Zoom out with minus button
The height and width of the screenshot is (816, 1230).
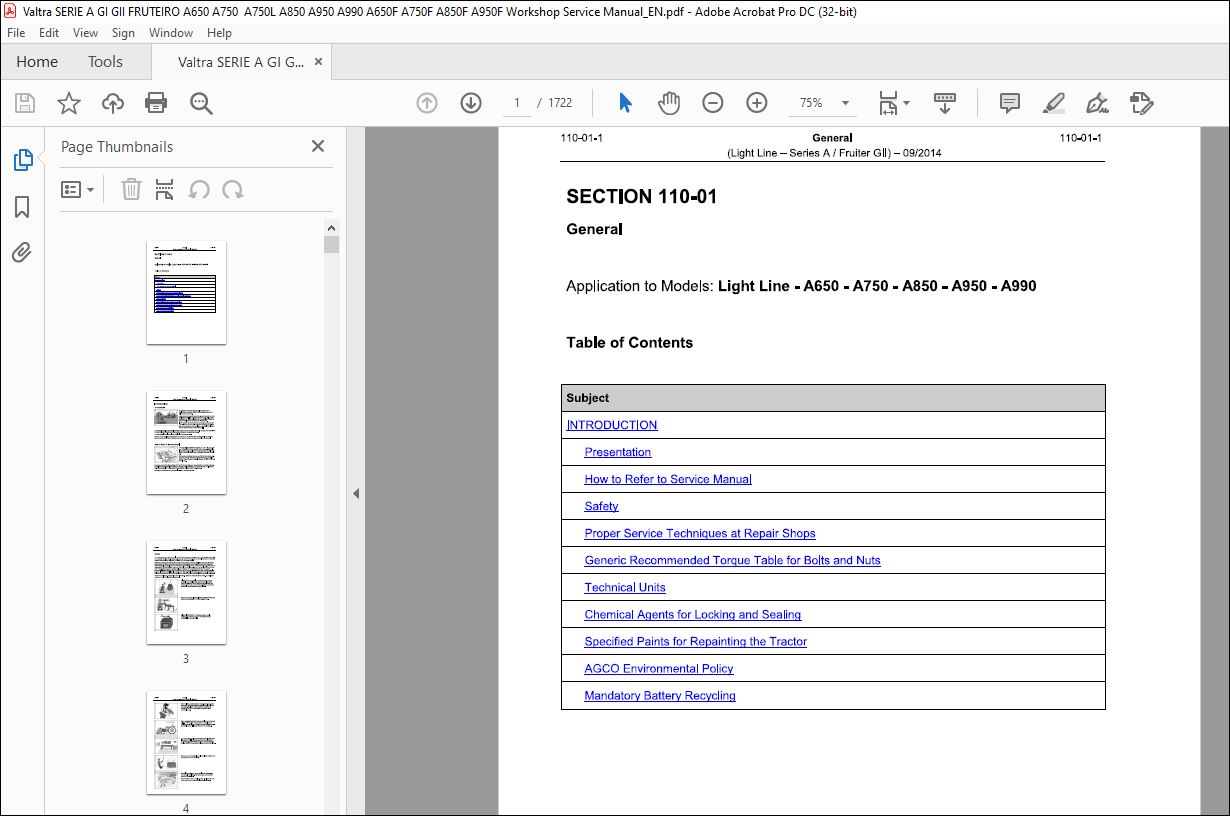[713, 103]
